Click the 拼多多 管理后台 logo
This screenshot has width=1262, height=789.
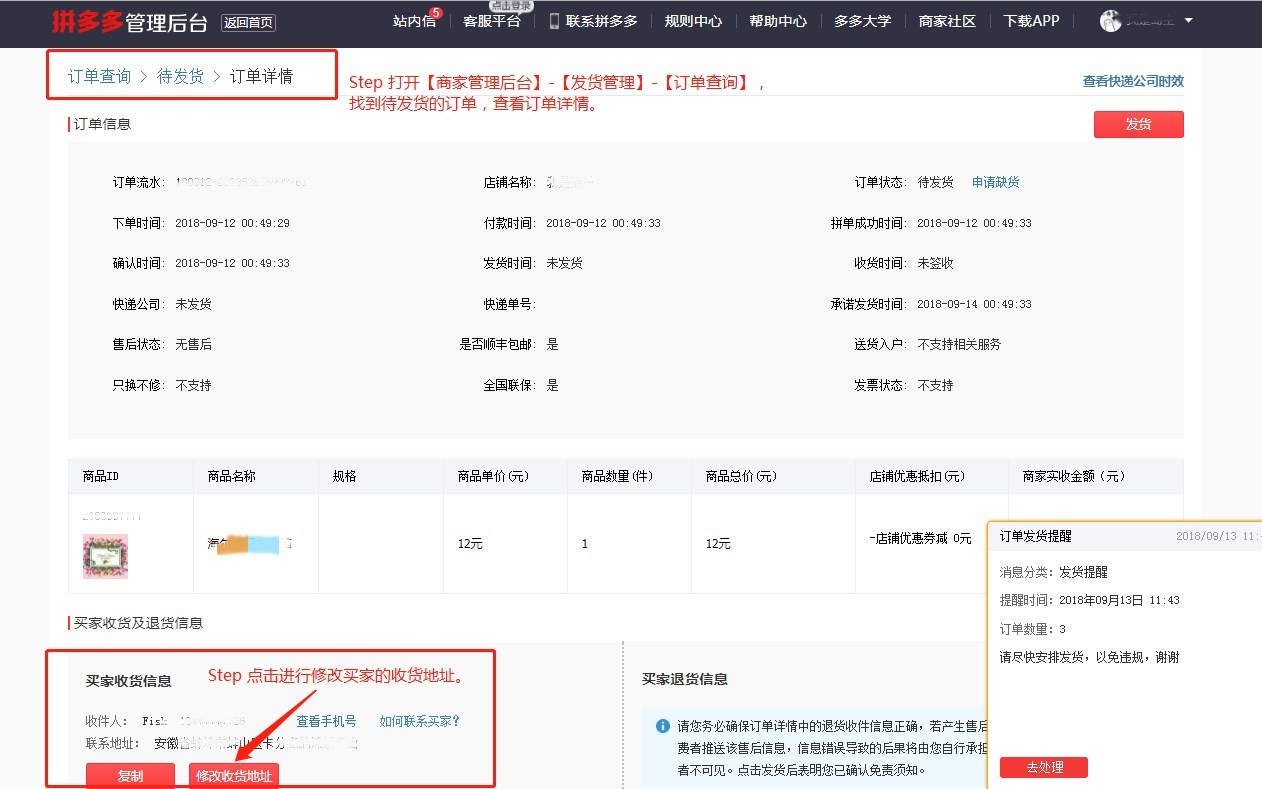(130, 21)
